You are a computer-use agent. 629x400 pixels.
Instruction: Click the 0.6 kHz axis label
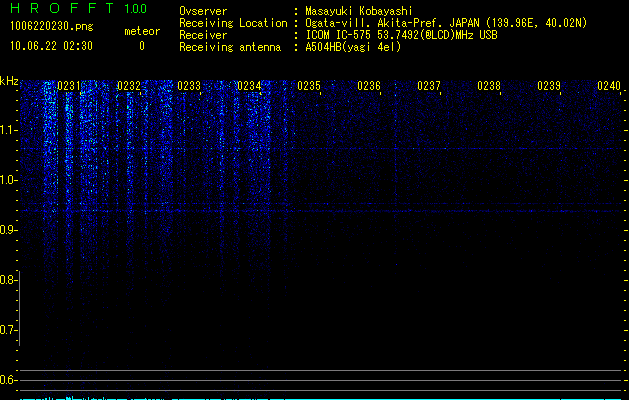tap(9, 380)
